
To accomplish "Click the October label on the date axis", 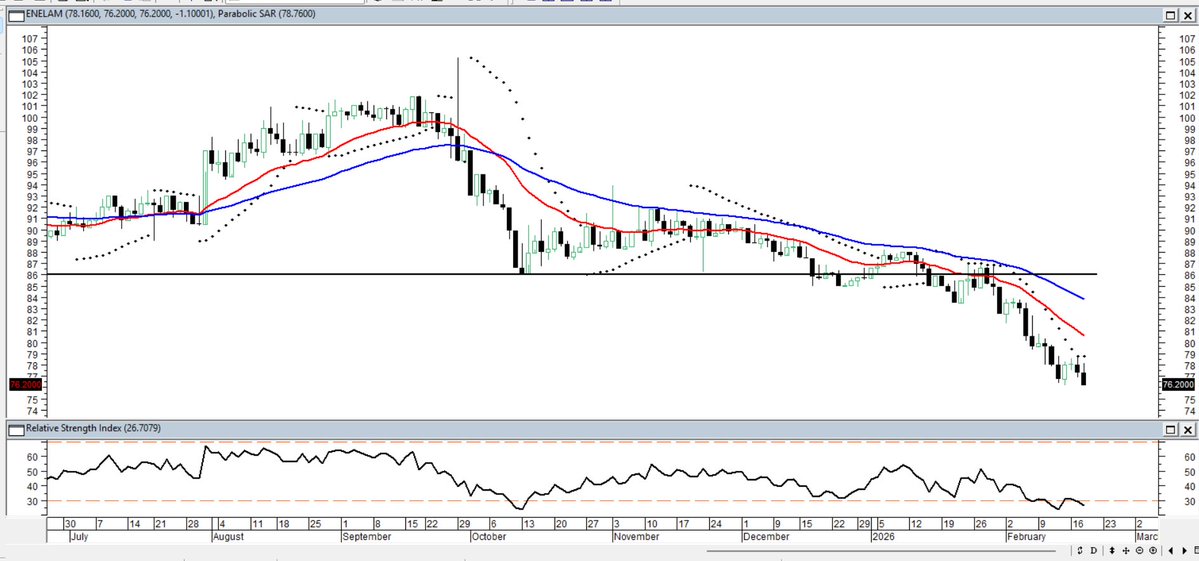I will (x=489, y=537).
